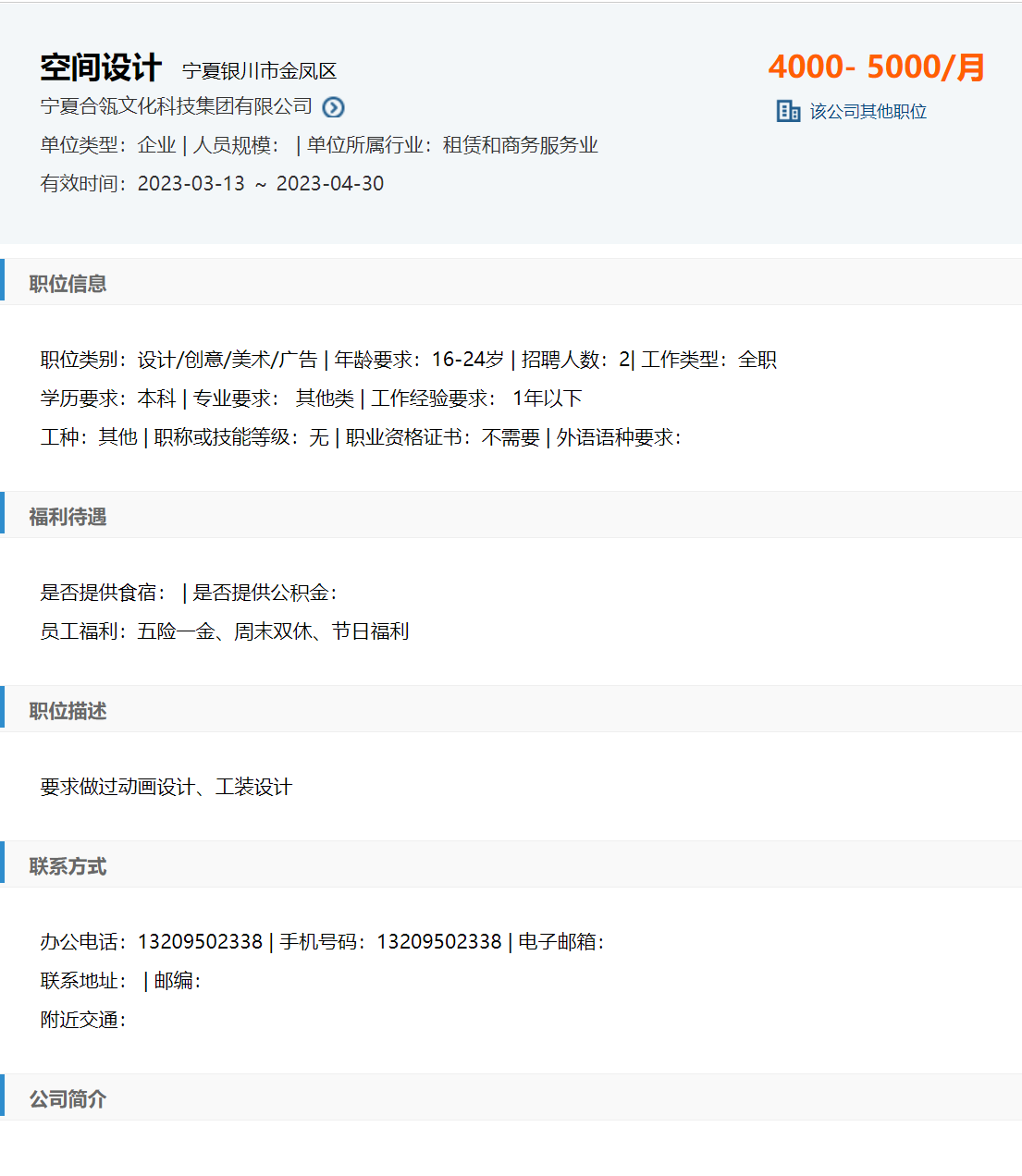This screenshot has width=1022, height=1176.
Task: Click the building icon near other positions
Action: (x=788, y=111)
